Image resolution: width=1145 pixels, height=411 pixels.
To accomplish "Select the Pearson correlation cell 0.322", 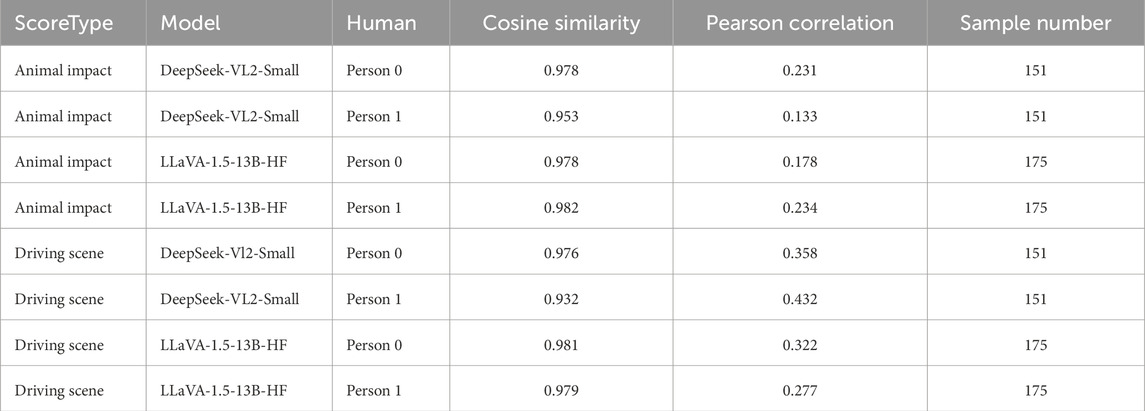I will 799,345.
